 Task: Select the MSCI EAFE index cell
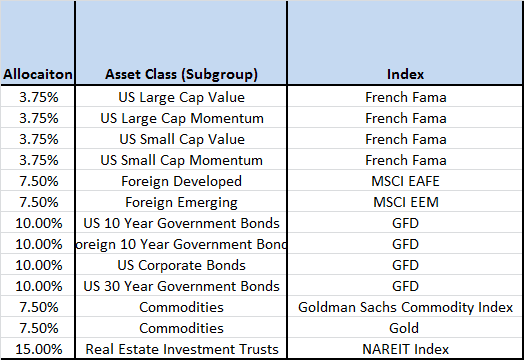tap(405, 181)
